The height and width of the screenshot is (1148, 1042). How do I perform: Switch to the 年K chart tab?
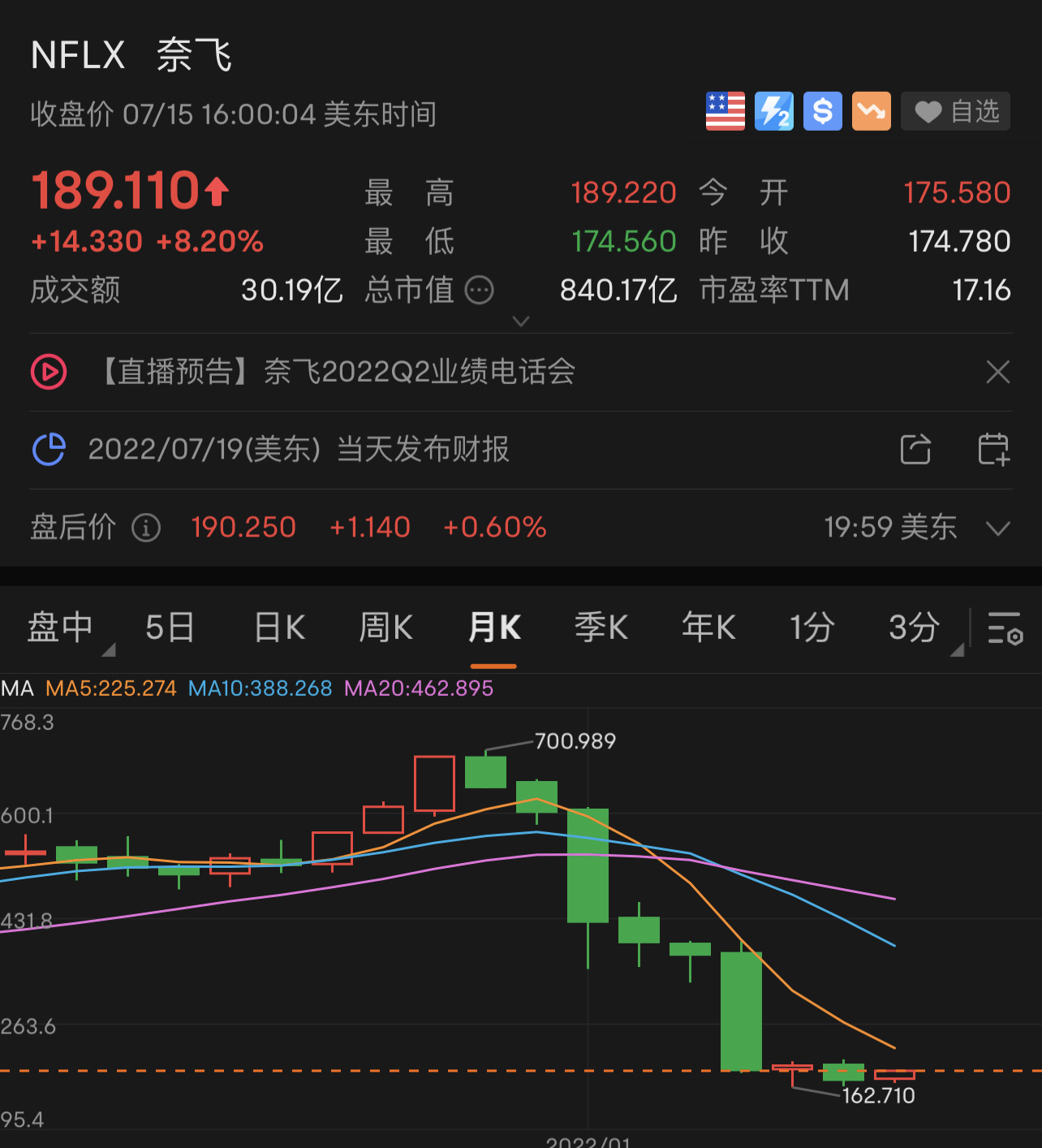point(708,628)
